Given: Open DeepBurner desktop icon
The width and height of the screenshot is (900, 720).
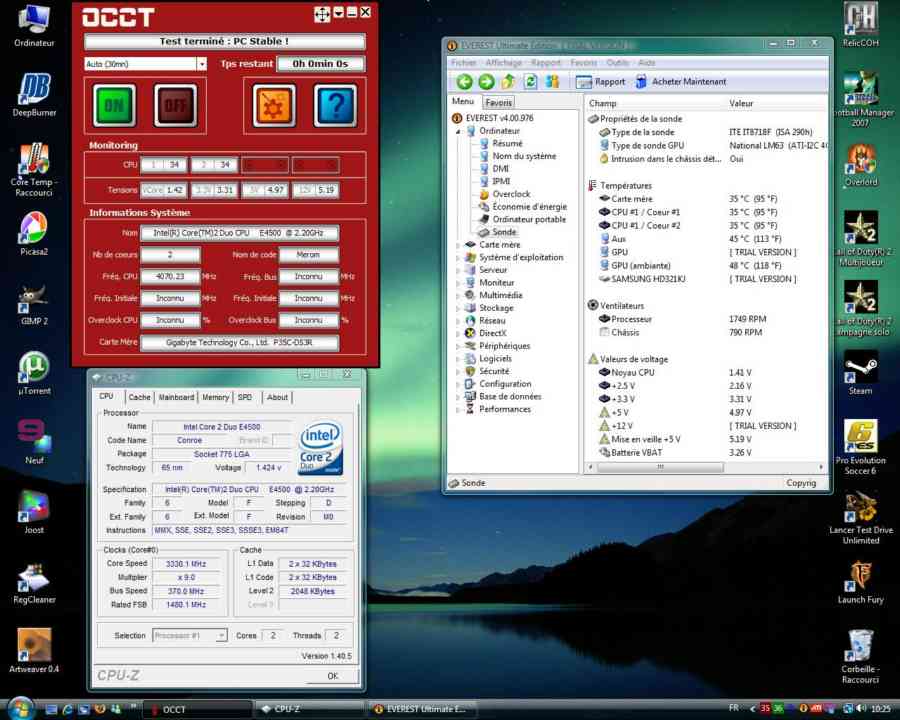Looking at the screenshot, I should click(x=34, y=95).
